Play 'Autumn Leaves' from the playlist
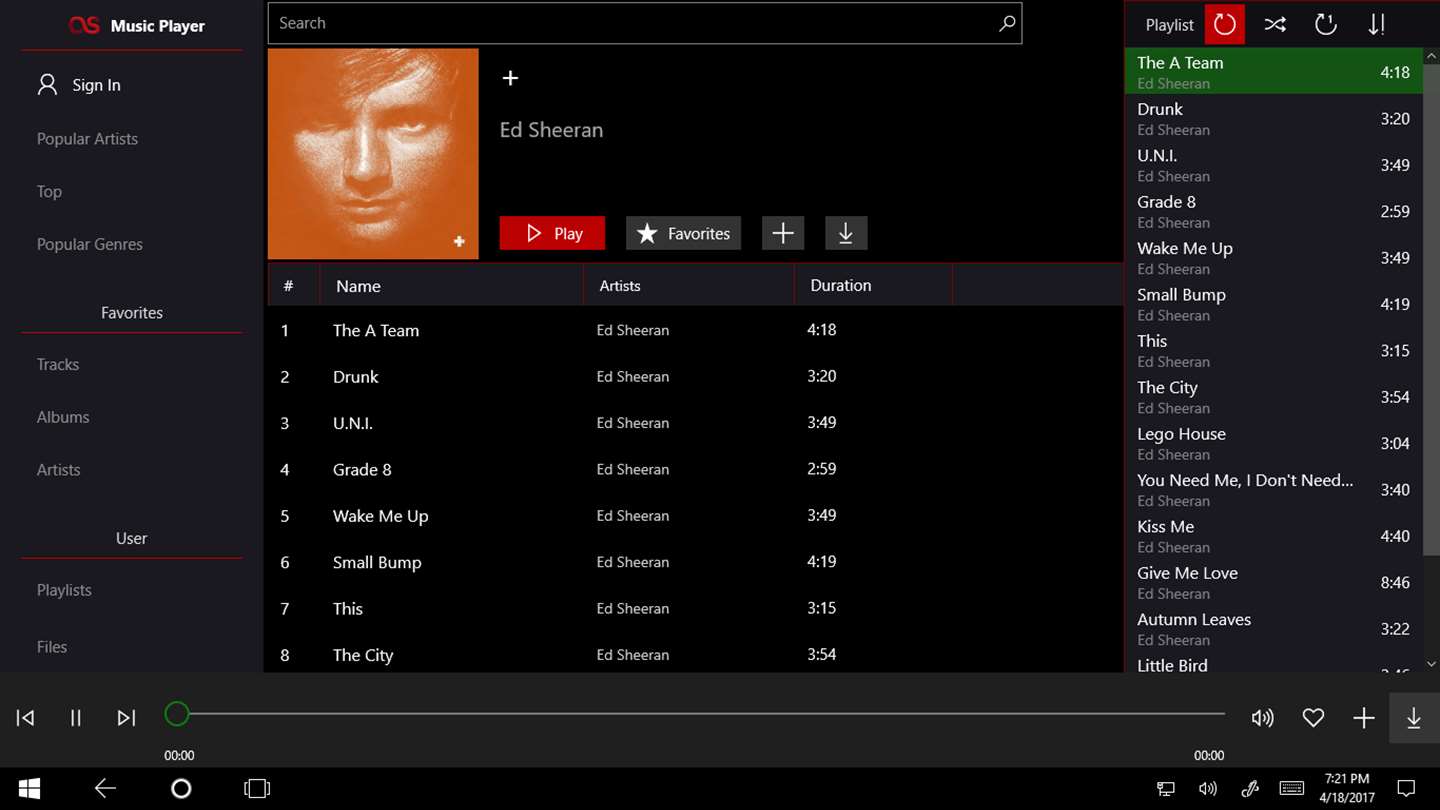Screen dimensions: 1440x810 coord(1274,628)
